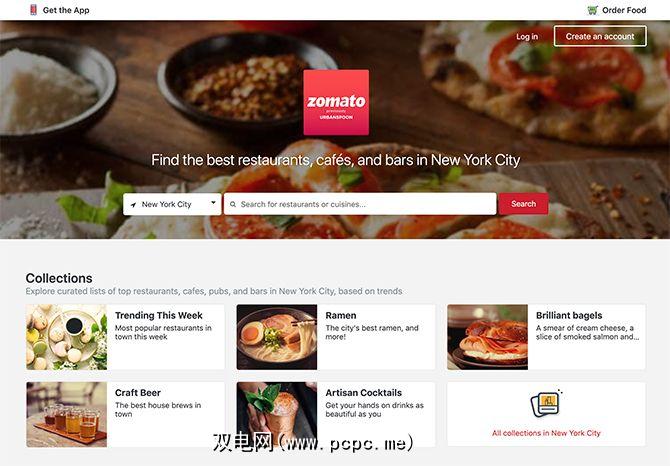The height and width of the screenshot is (466, 670).
Task: Click the phone icon beside Get the App
Action: tap(33, 10)
